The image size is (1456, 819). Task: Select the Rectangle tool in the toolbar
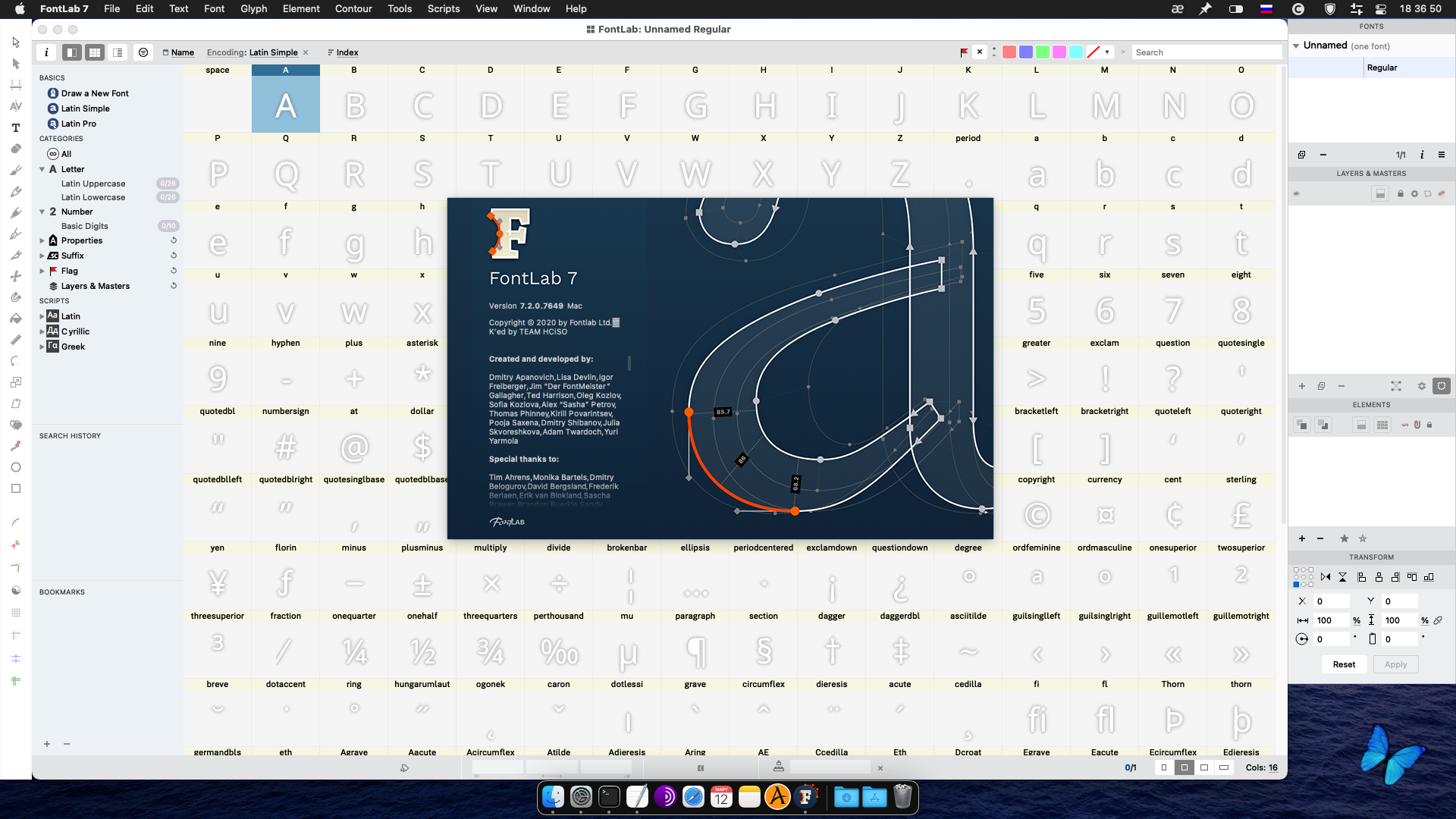16,488
